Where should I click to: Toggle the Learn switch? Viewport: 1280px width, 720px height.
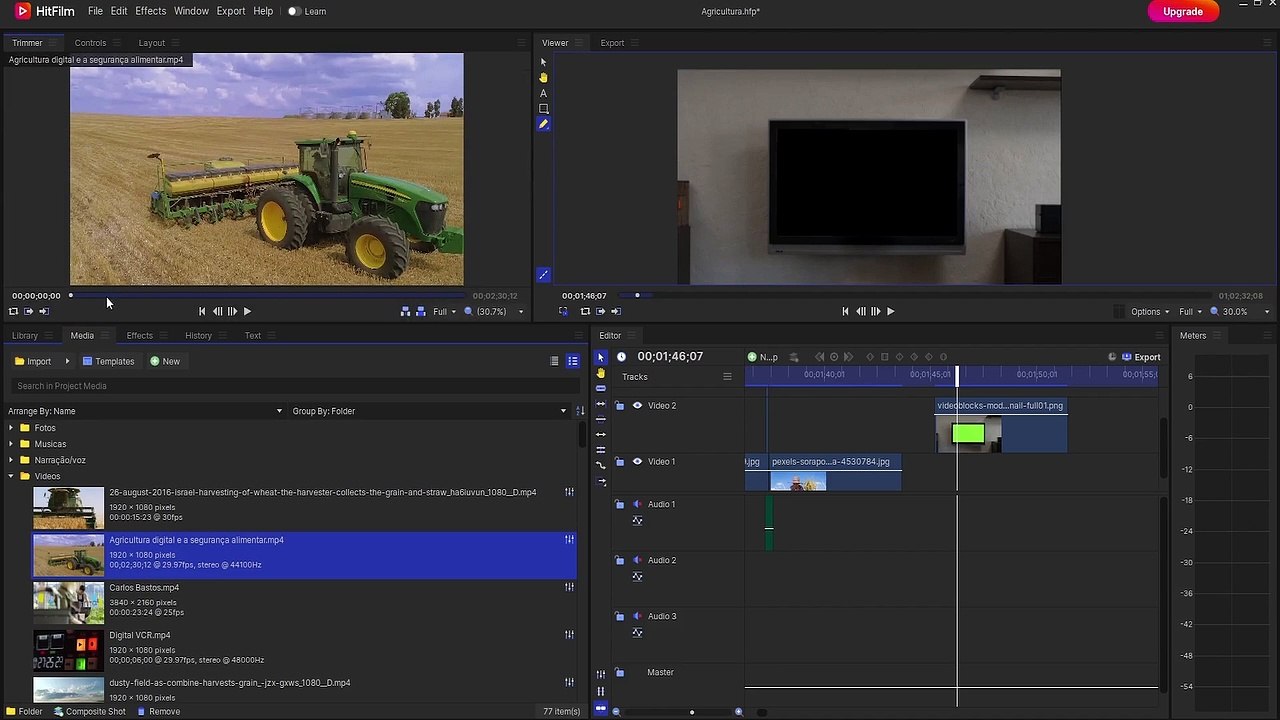click(x=294, y=11)
